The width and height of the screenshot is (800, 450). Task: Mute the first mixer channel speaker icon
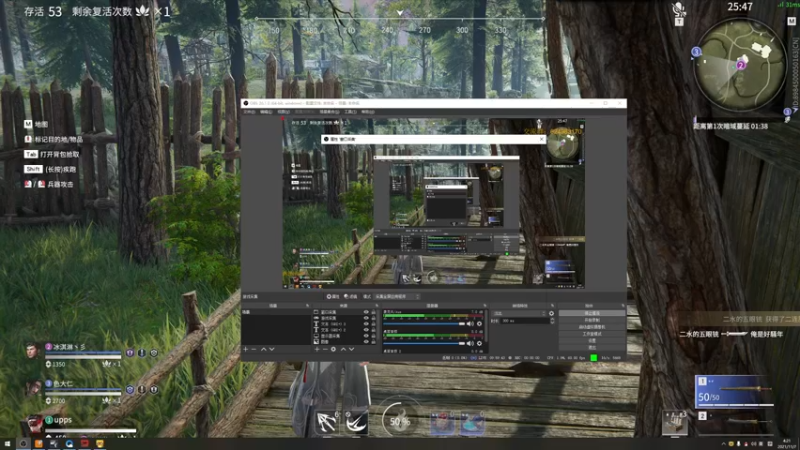pyautogui.click(x=470, y=323)
